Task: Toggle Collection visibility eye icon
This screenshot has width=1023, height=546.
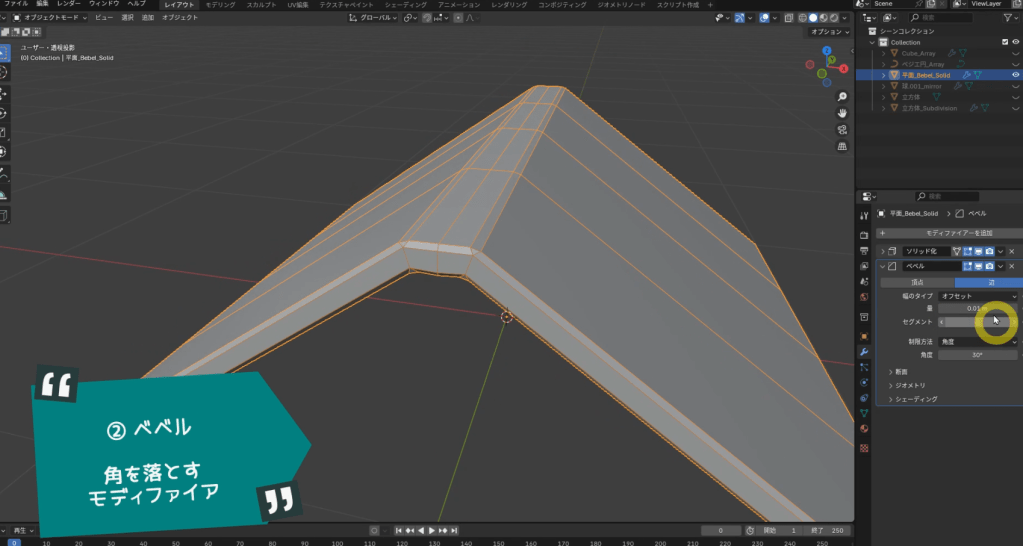Action: click(1016, 42)
